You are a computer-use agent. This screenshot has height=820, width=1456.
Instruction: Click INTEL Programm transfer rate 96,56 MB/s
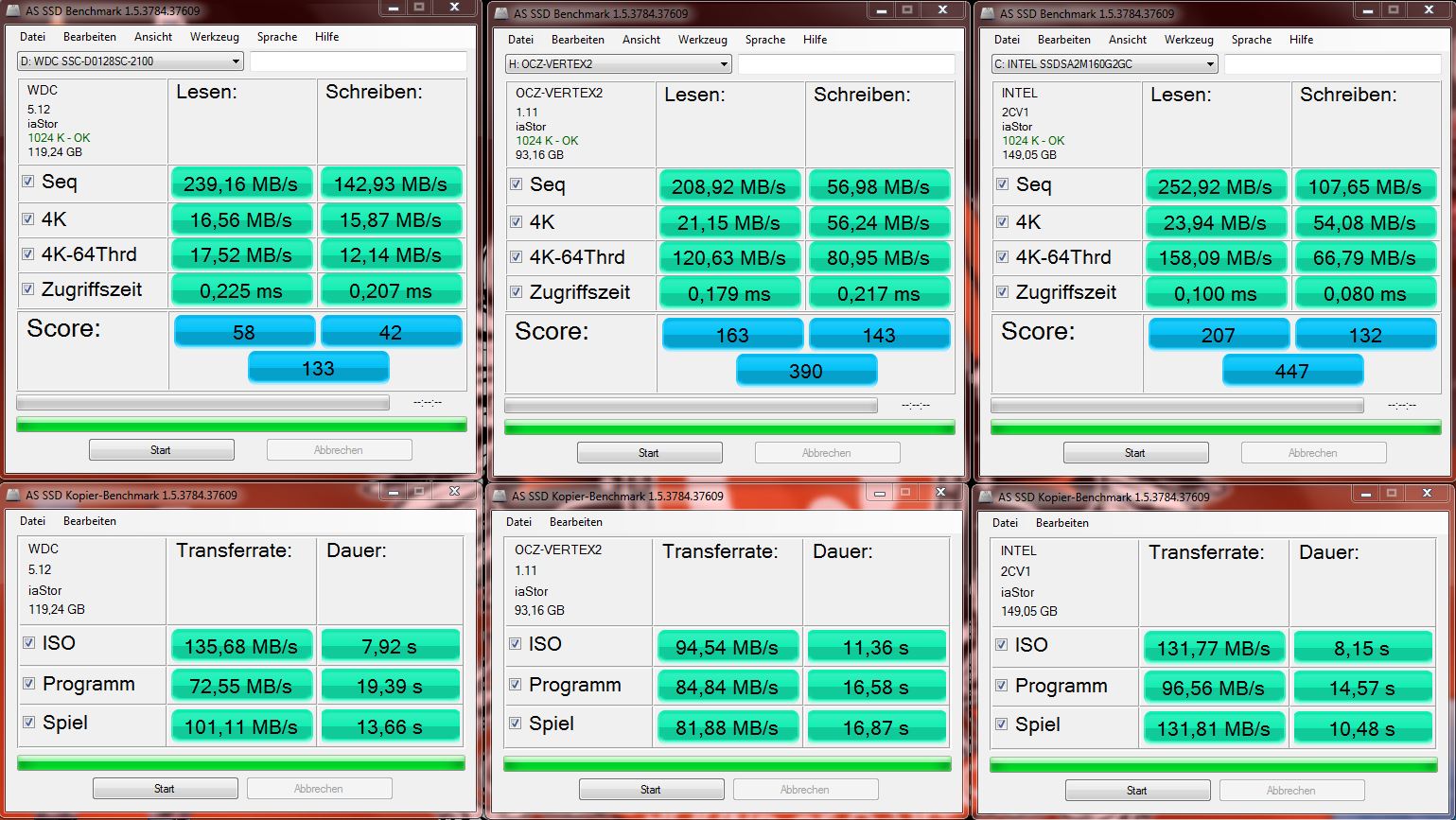coord(1214,688)
